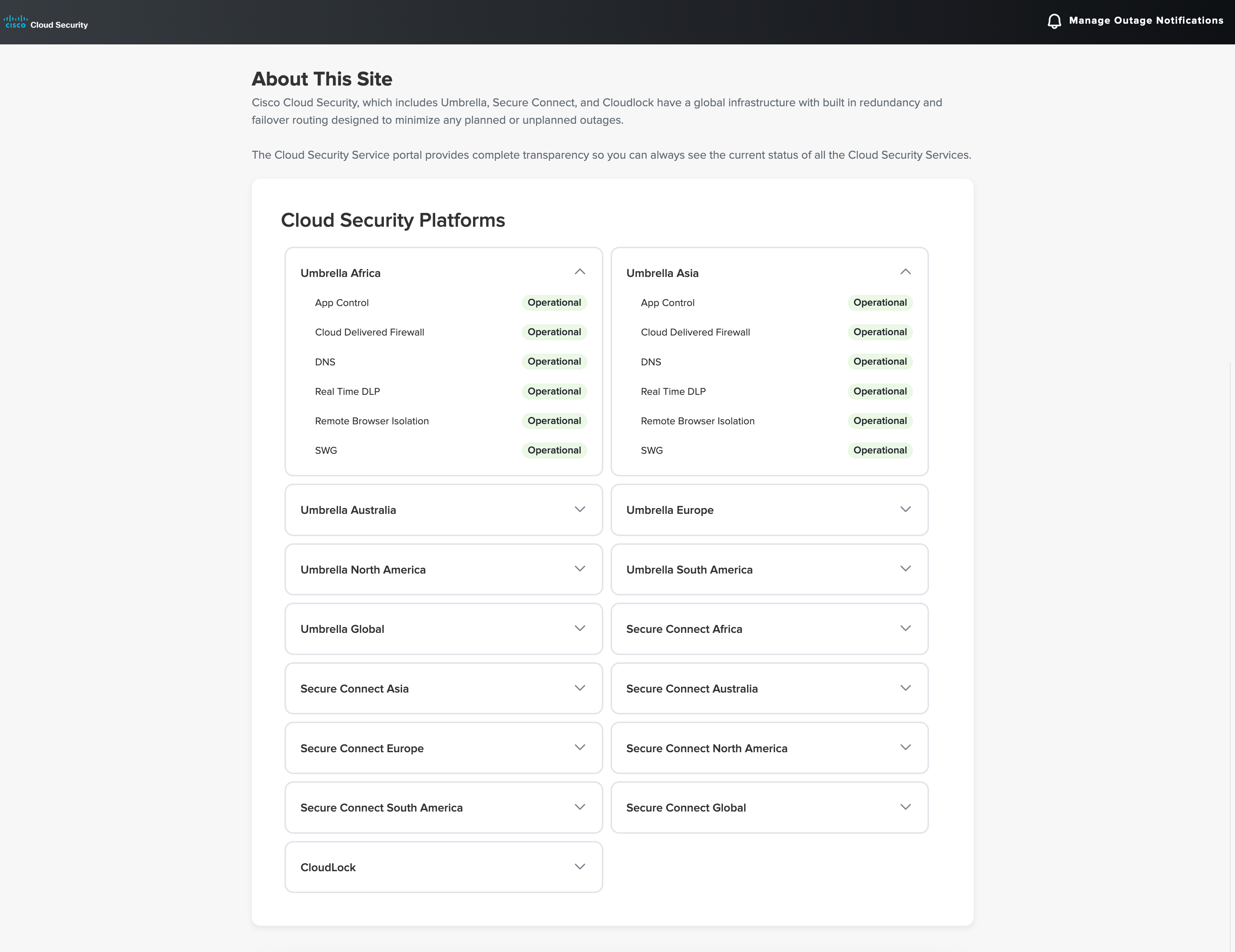Click App Control under Umbrella Africa
1235x952 pixels.
[x=342, y=303]
